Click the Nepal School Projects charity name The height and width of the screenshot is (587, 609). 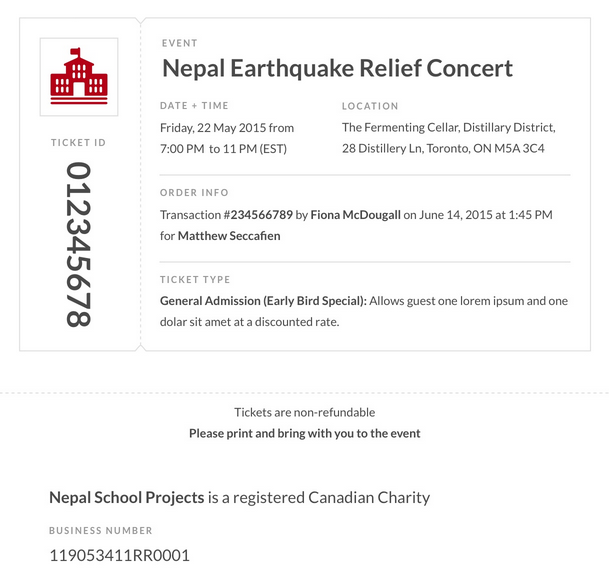pos(127,497)
